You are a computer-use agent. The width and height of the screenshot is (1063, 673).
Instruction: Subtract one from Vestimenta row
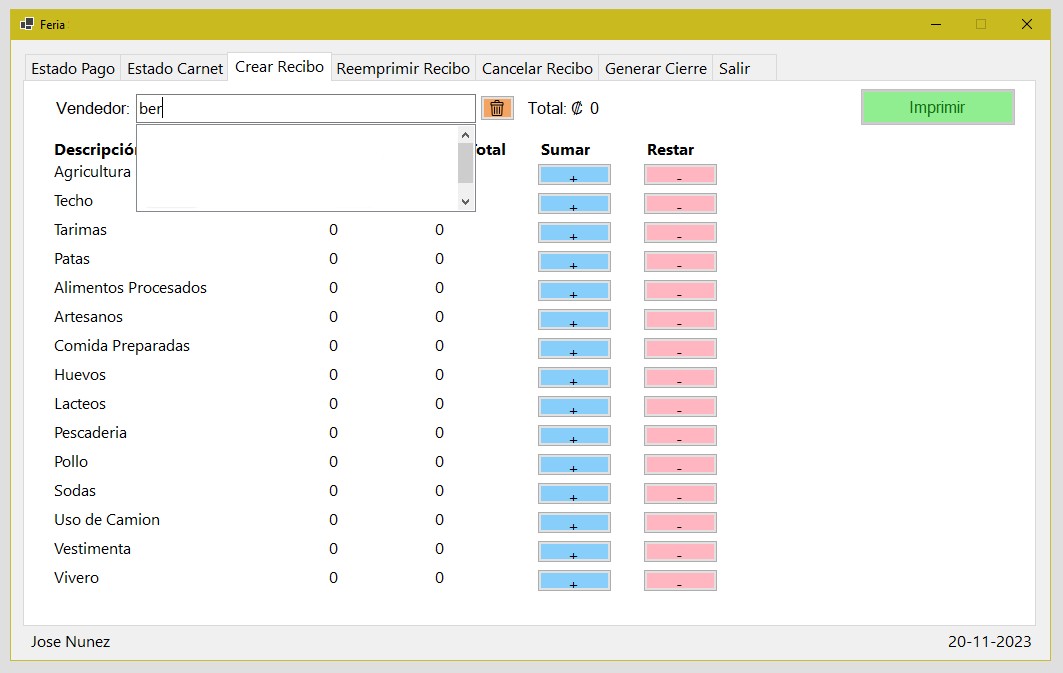click(680, 552)
